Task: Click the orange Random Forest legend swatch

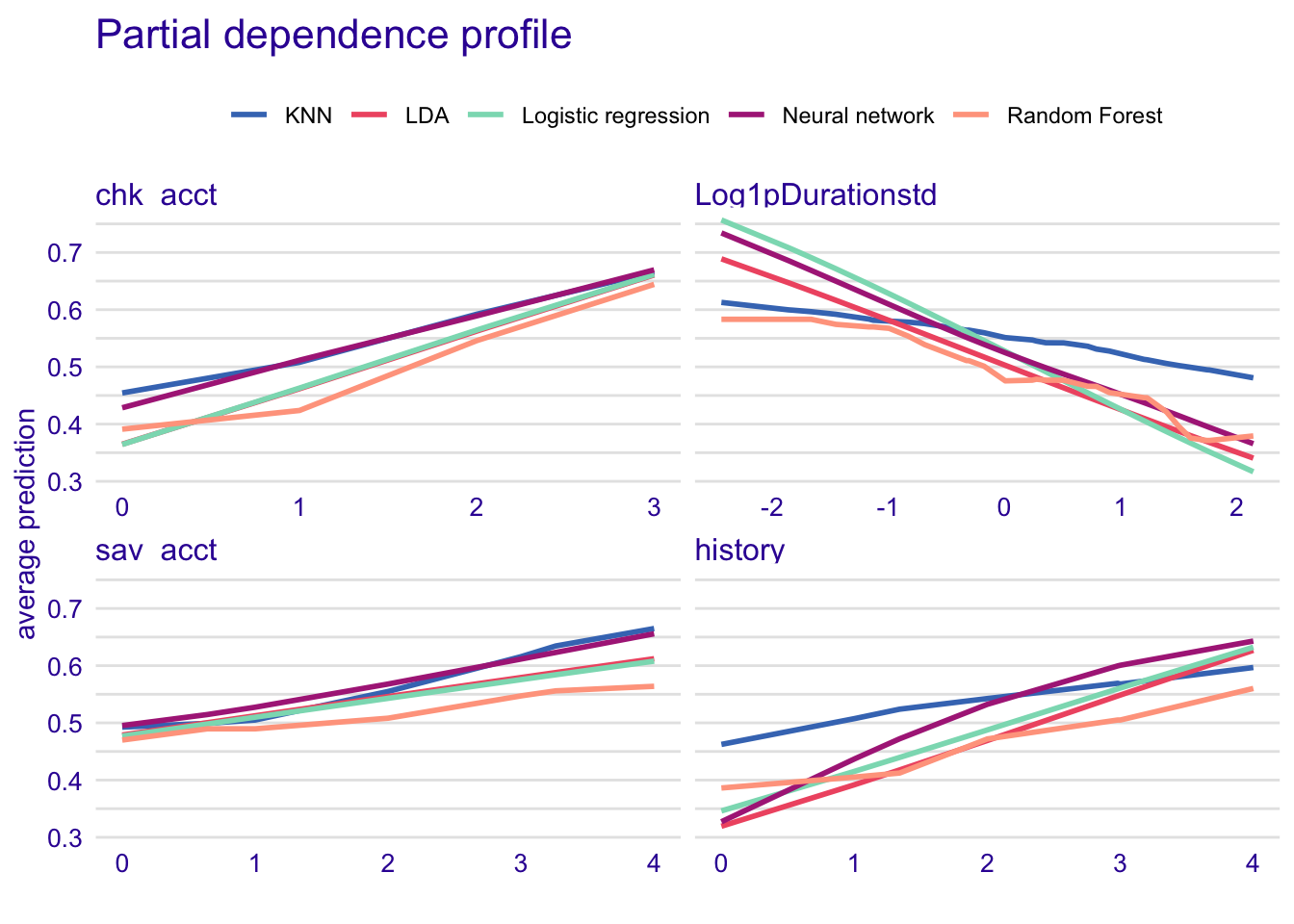Action: click(x=970, y=115)
